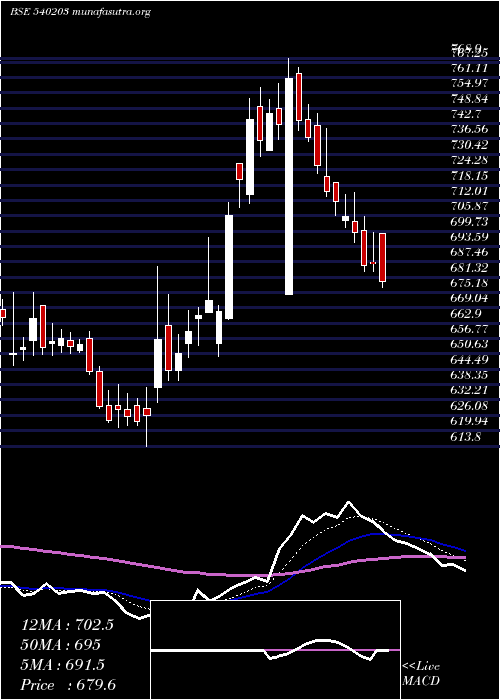Viewport: 500px width, 700px height.
Task: Click the 650.63 price axis label
Action: click(x=469, y=343)
